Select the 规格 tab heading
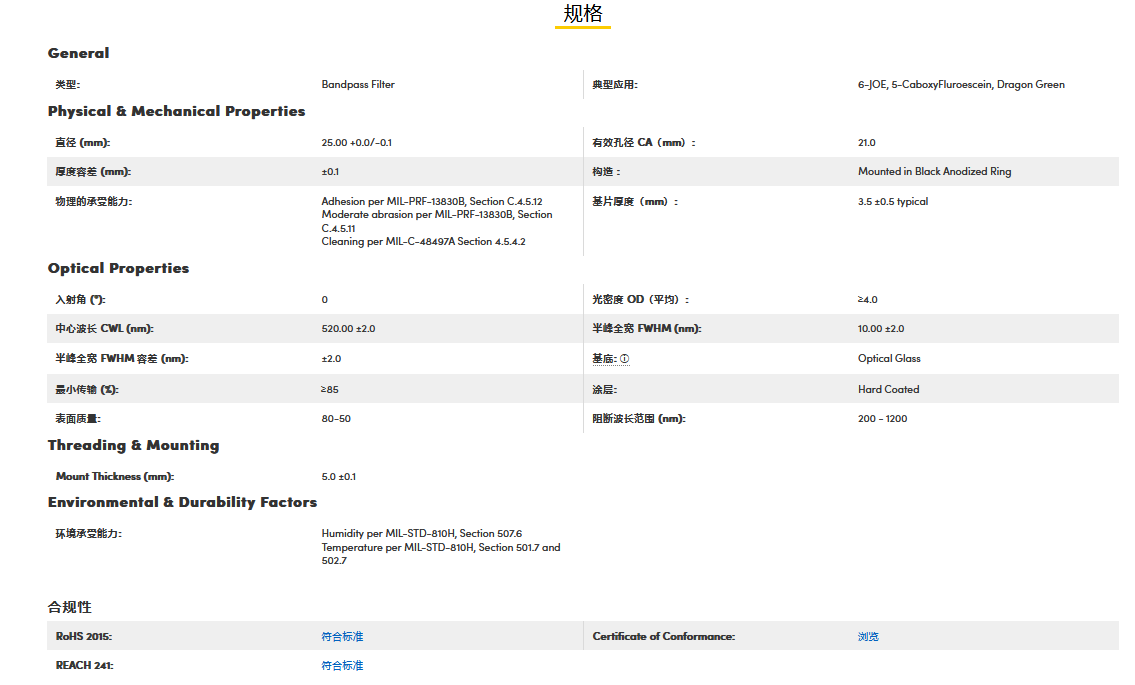The height and width of the screenshot is (685, 1135). pyautogui.click(x=583, y=14)
